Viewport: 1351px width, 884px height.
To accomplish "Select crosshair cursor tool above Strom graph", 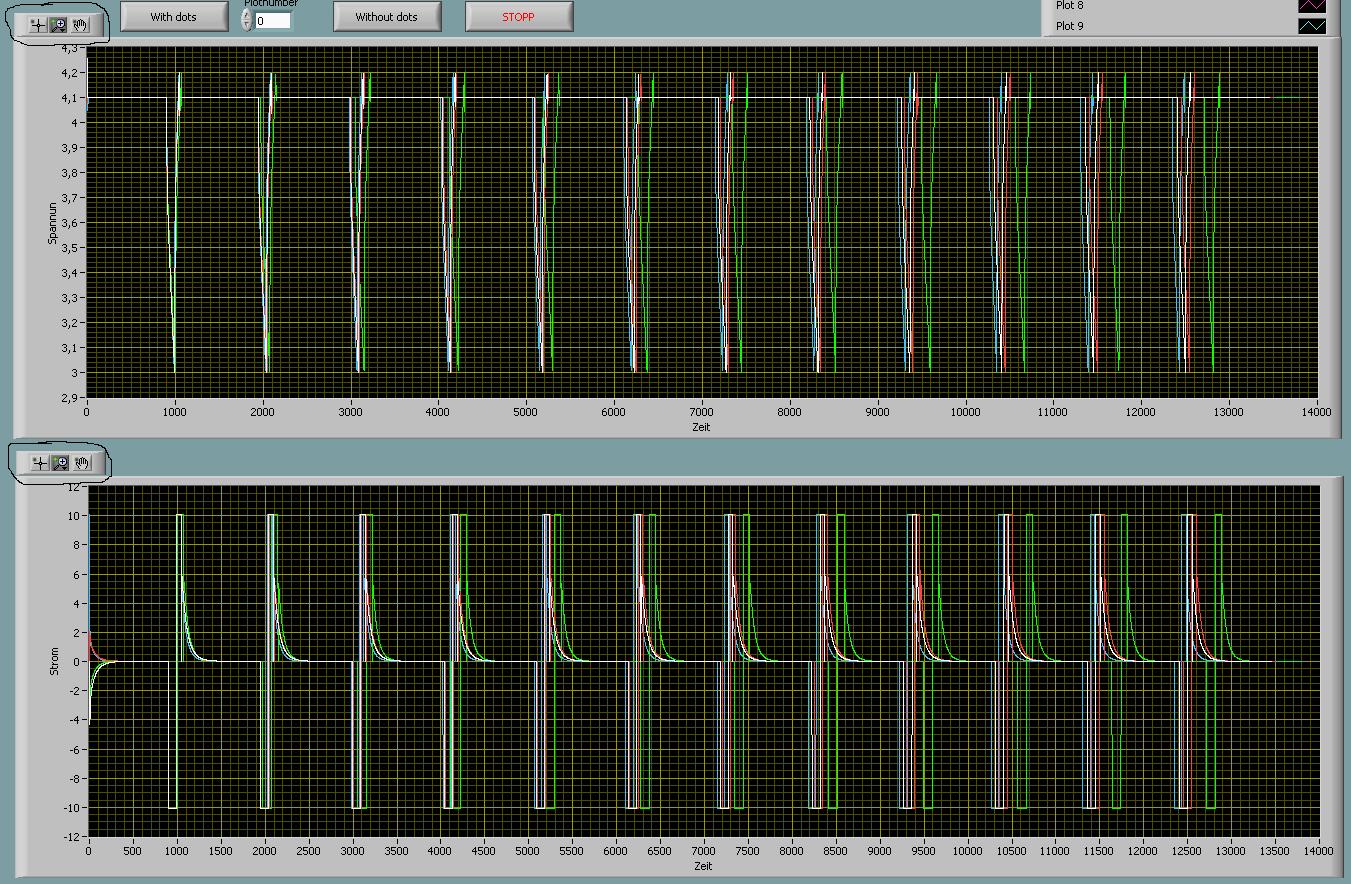I will pyautogui.click(x=38, y=462).
